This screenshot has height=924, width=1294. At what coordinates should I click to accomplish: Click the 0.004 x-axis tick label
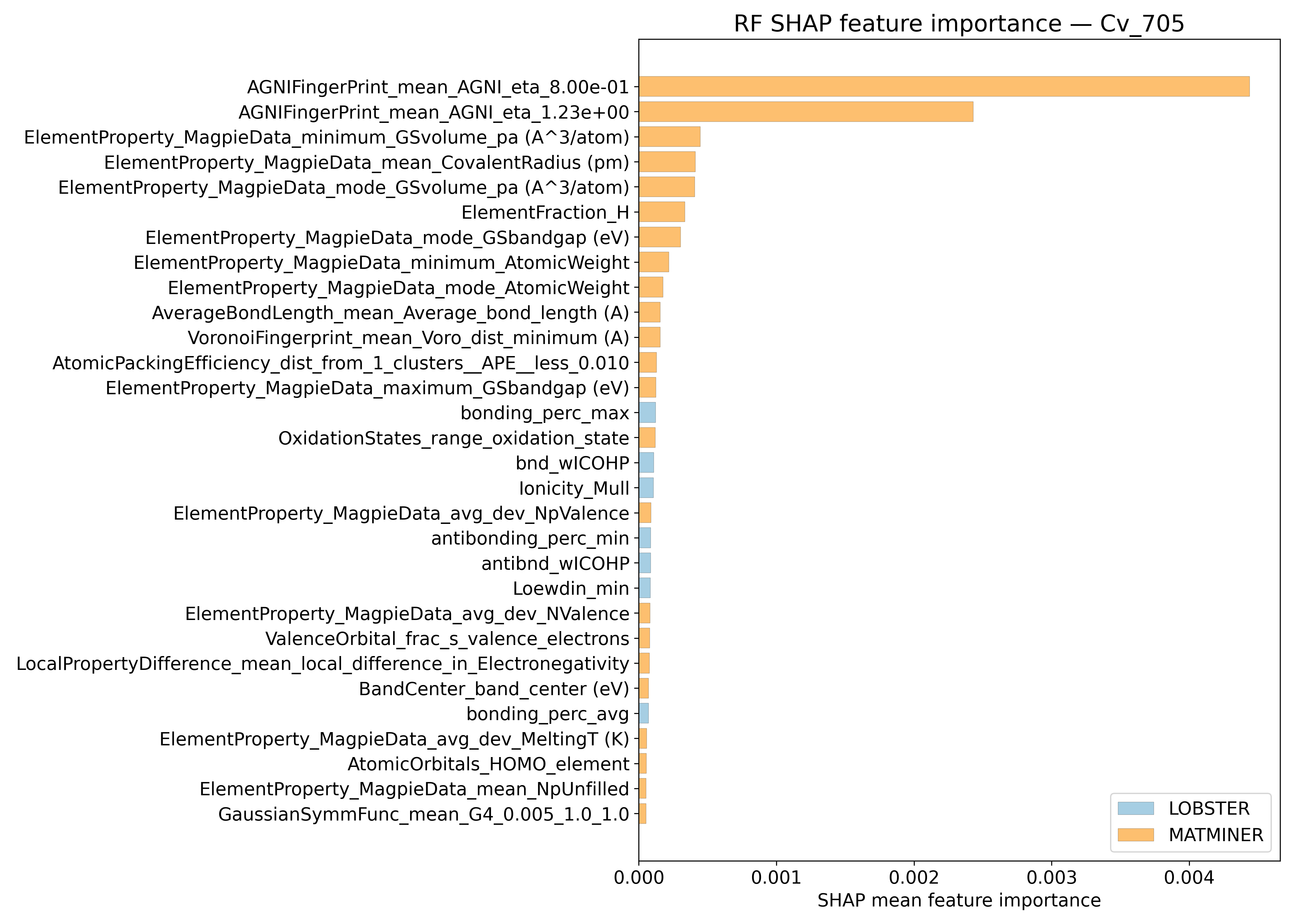click(x=1189, y=877)
